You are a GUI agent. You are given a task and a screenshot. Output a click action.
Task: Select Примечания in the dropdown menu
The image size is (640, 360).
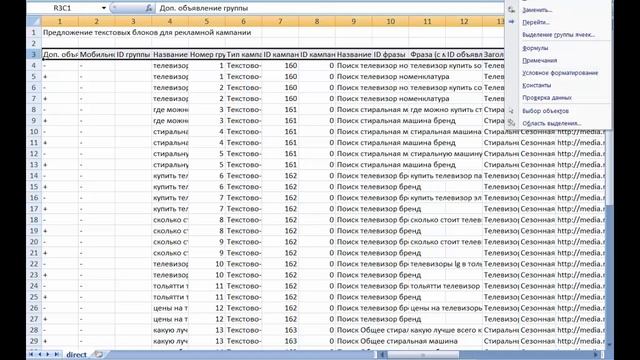coord(540,60)
